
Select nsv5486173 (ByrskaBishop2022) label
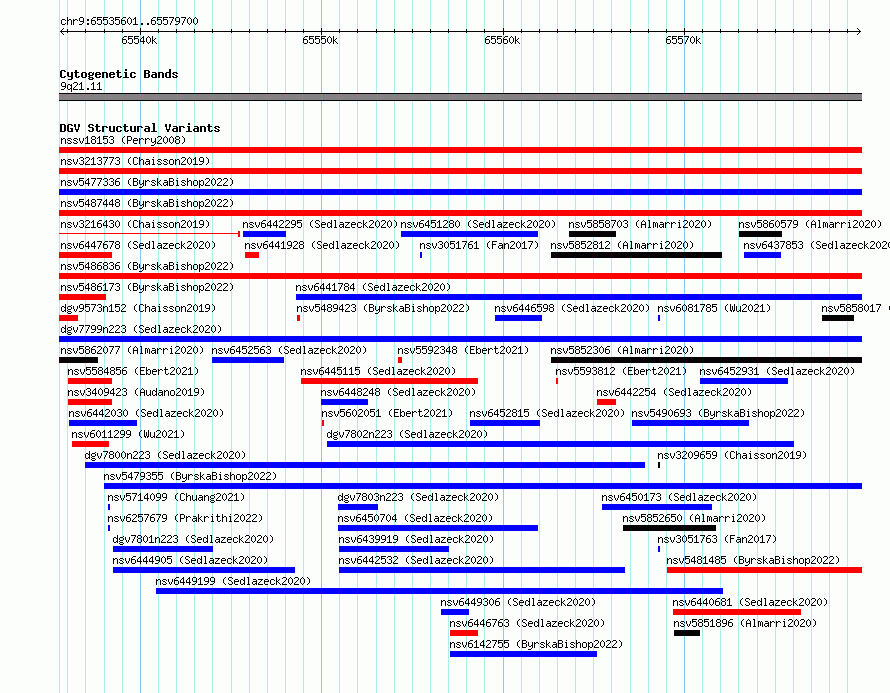pyautogui.click(x=147, y=287)
